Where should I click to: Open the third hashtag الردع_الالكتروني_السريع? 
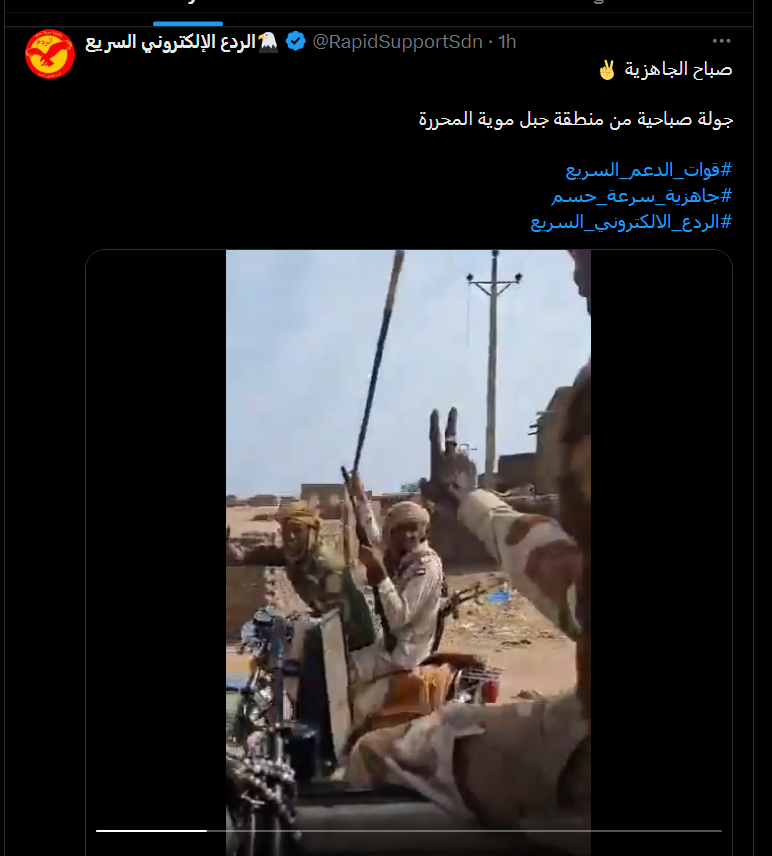[631, 222]
